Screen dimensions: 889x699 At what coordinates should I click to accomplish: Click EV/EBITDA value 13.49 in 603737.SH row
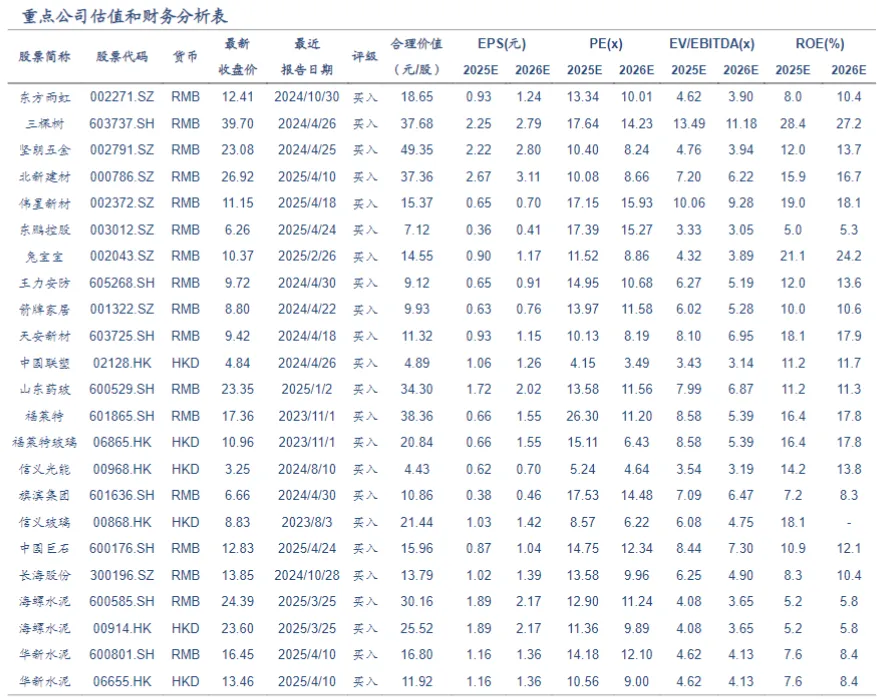689,124
